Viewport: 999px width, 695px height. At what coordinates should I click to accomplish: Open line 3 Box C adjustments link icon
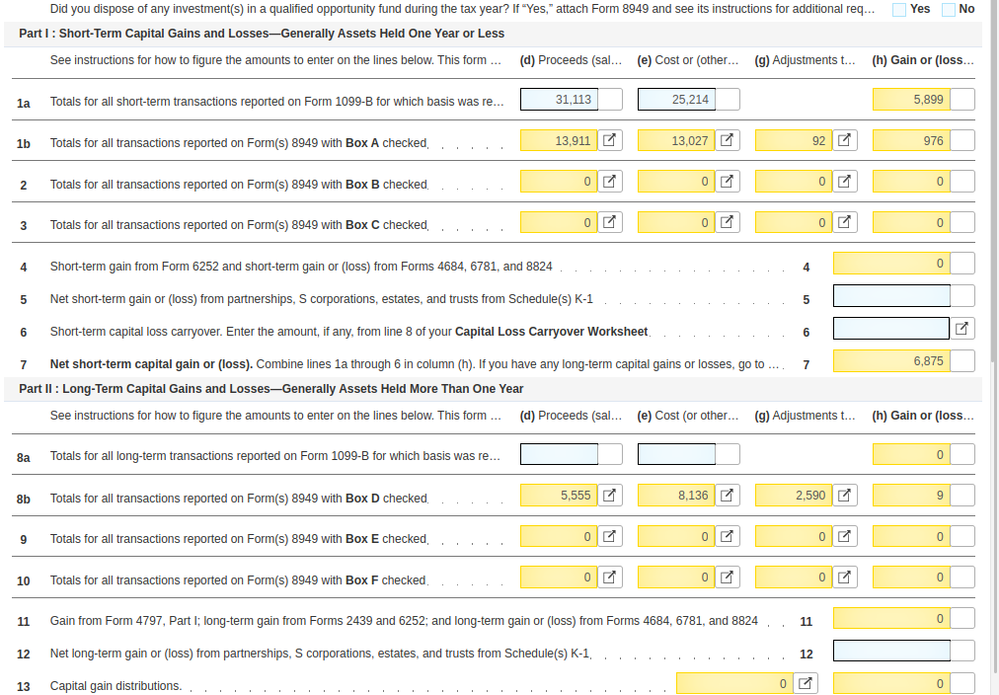click(x=845, y=223)
